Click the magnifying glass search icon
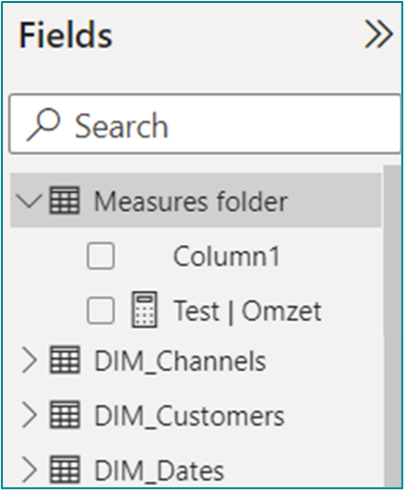The image size is (404, 490). click(x=44, y=124)
